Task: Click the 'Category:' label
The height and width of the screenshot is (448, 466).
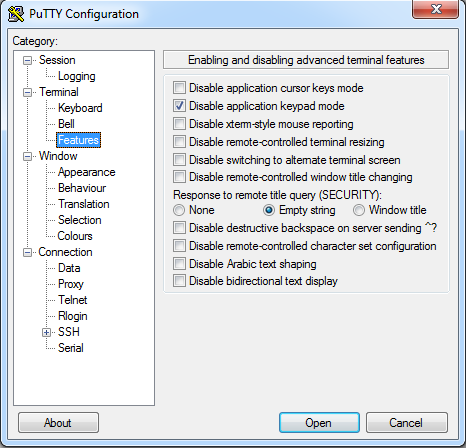Action: coord(35,41)
